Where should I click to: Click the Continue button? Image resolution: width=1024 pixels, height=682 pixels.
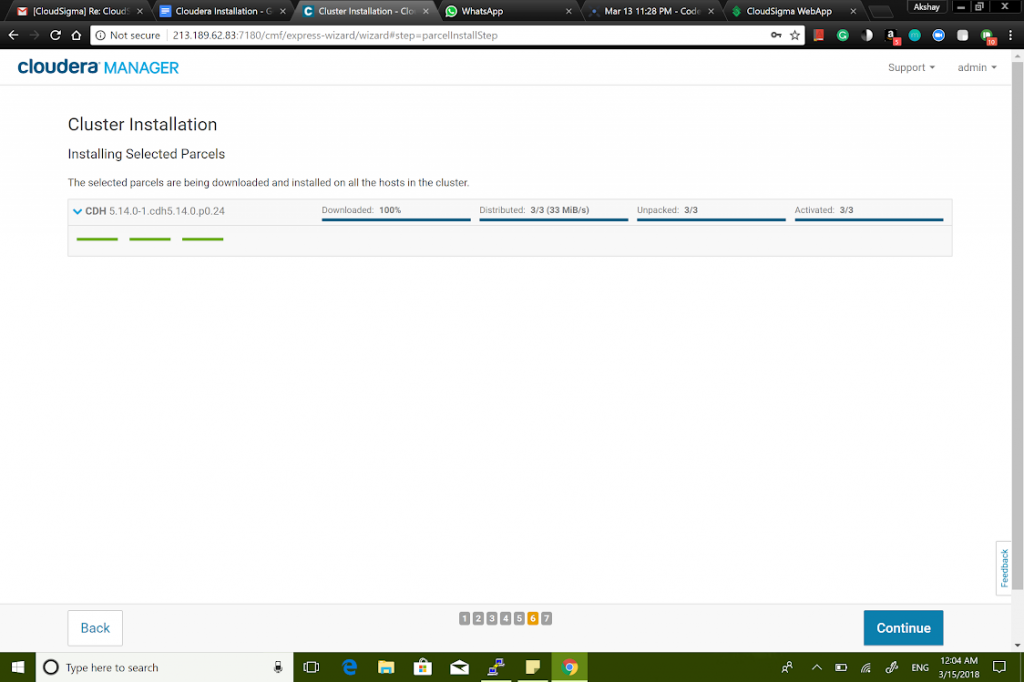tap(902, 628)
